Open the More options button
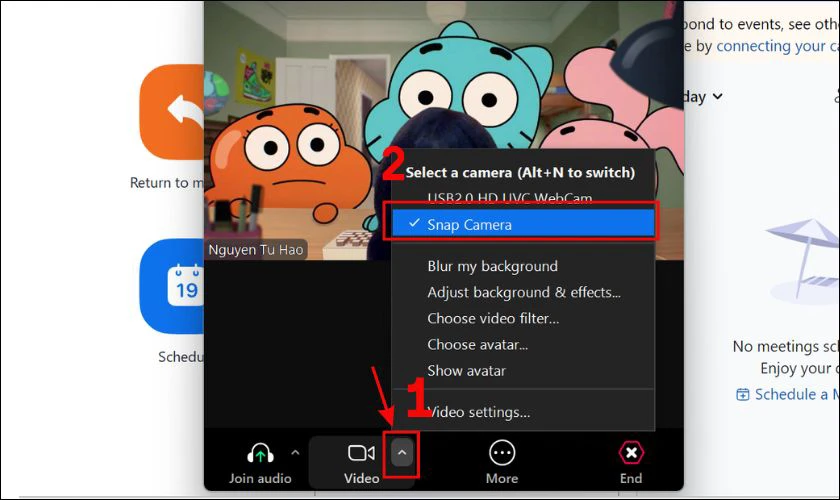This screenshot has width=840, height=500. [x=502, y=453]
